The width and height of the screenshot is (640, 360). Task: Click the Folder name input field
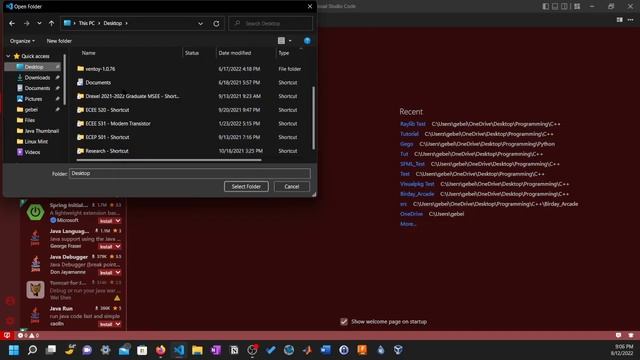[190, 173]
